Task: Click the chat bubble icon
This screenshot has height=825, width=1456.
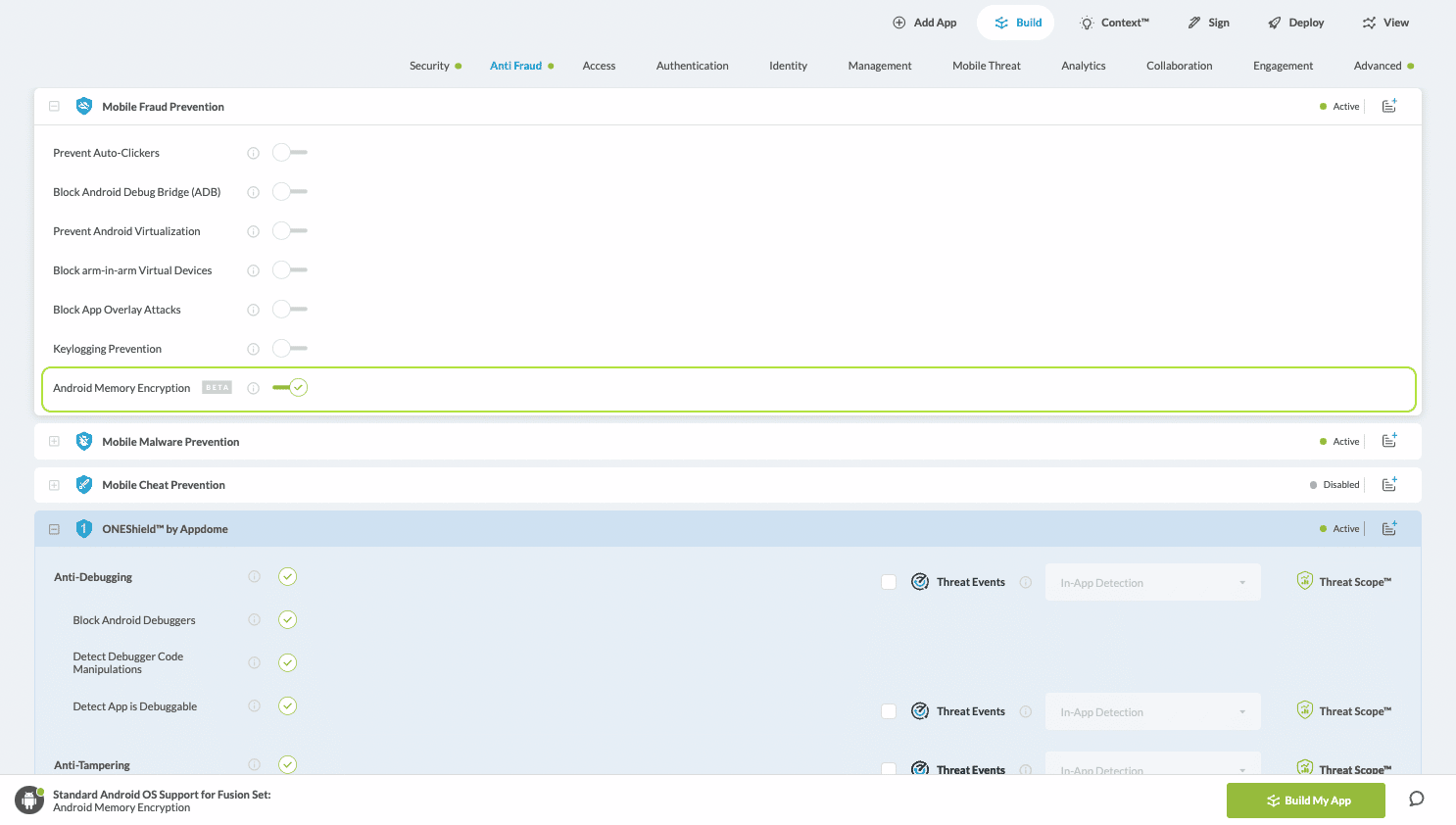Action: point(1416,799)
